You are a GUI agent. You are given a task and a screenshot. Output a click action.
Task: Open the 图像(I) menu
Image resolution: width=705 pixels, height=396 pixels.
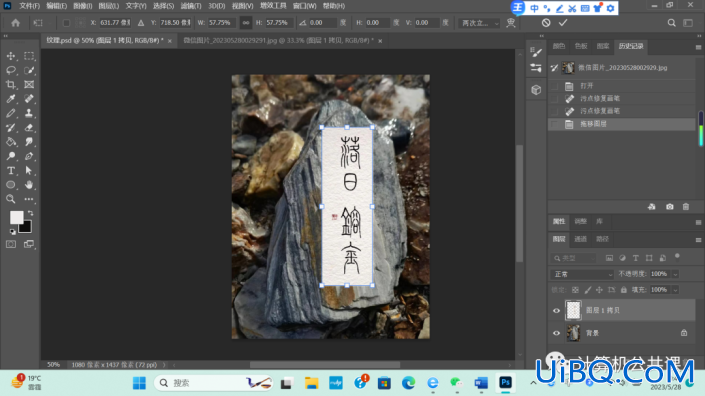click(x=82, y=6)
